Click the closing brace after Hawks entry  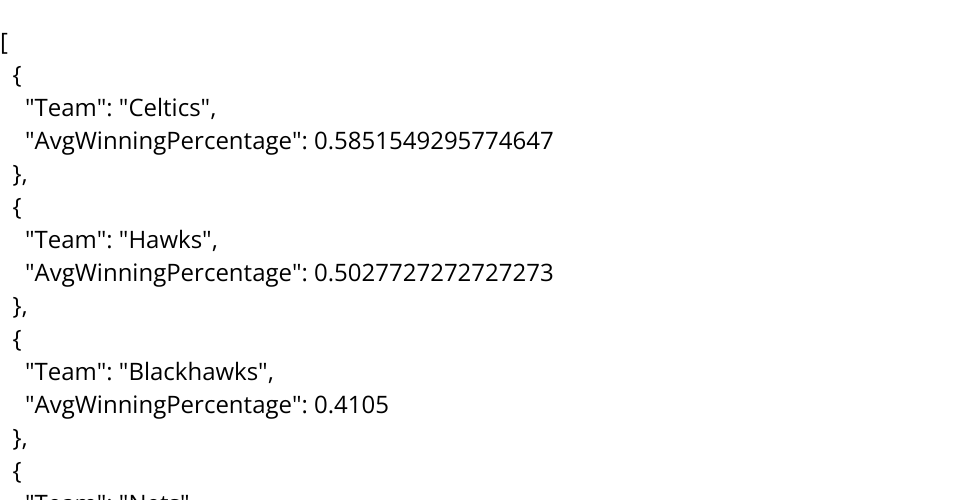17,306
